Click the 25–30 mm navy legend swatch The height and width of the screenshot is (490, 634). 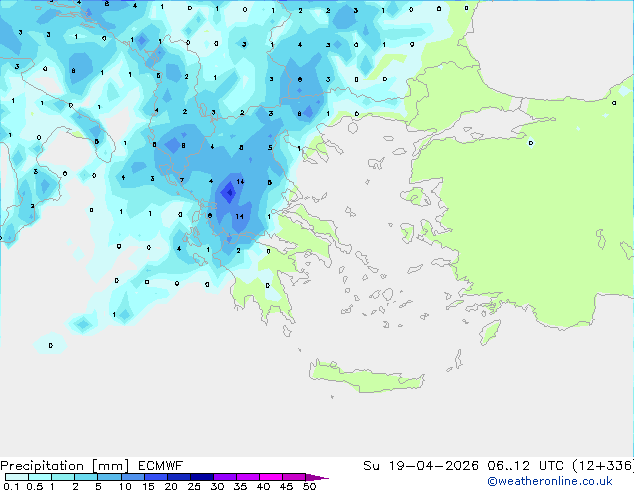pos(202,477)
